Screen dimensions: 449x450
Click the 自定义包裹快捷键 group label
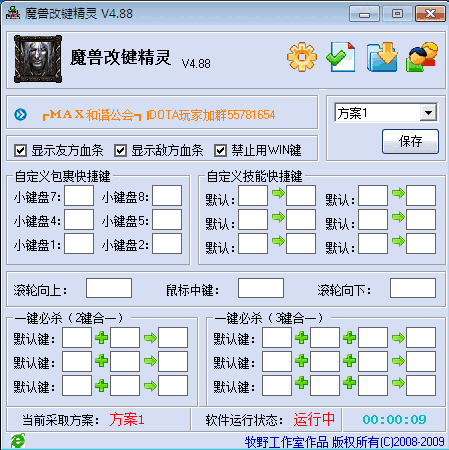point(63,176)
